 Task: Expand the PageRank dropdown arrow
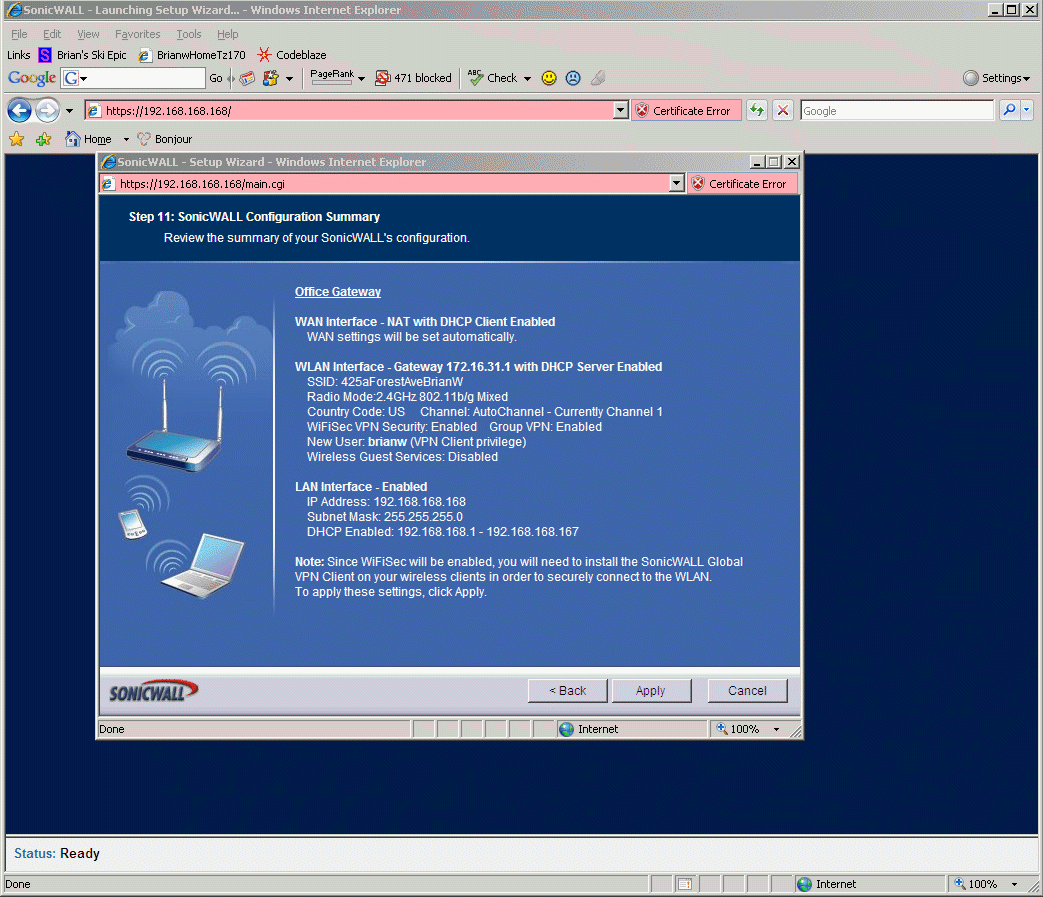click(361, 78)
